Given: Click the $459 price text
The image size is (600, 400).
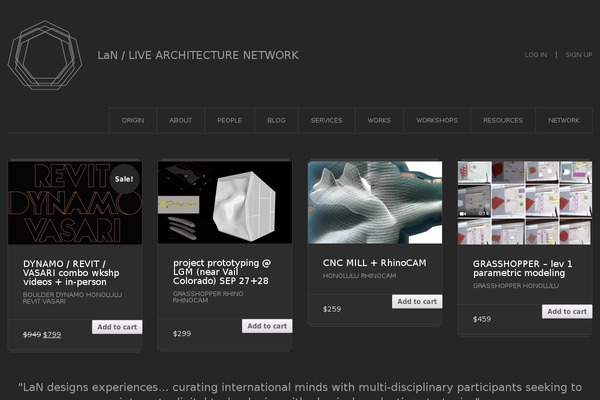Looking at the screenshot, I should (482, 319).
